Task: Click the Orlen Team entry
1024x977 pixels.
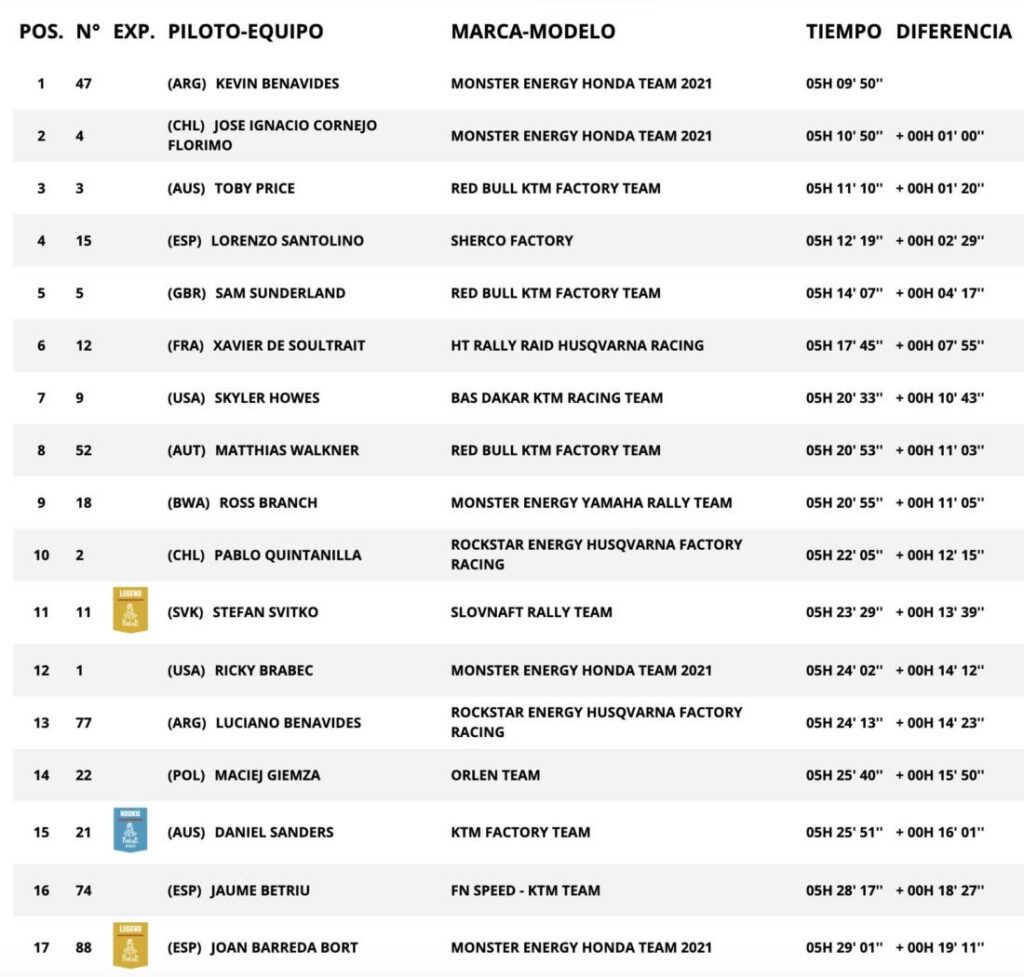Action: pyautogui.click(x=495, y=774)
